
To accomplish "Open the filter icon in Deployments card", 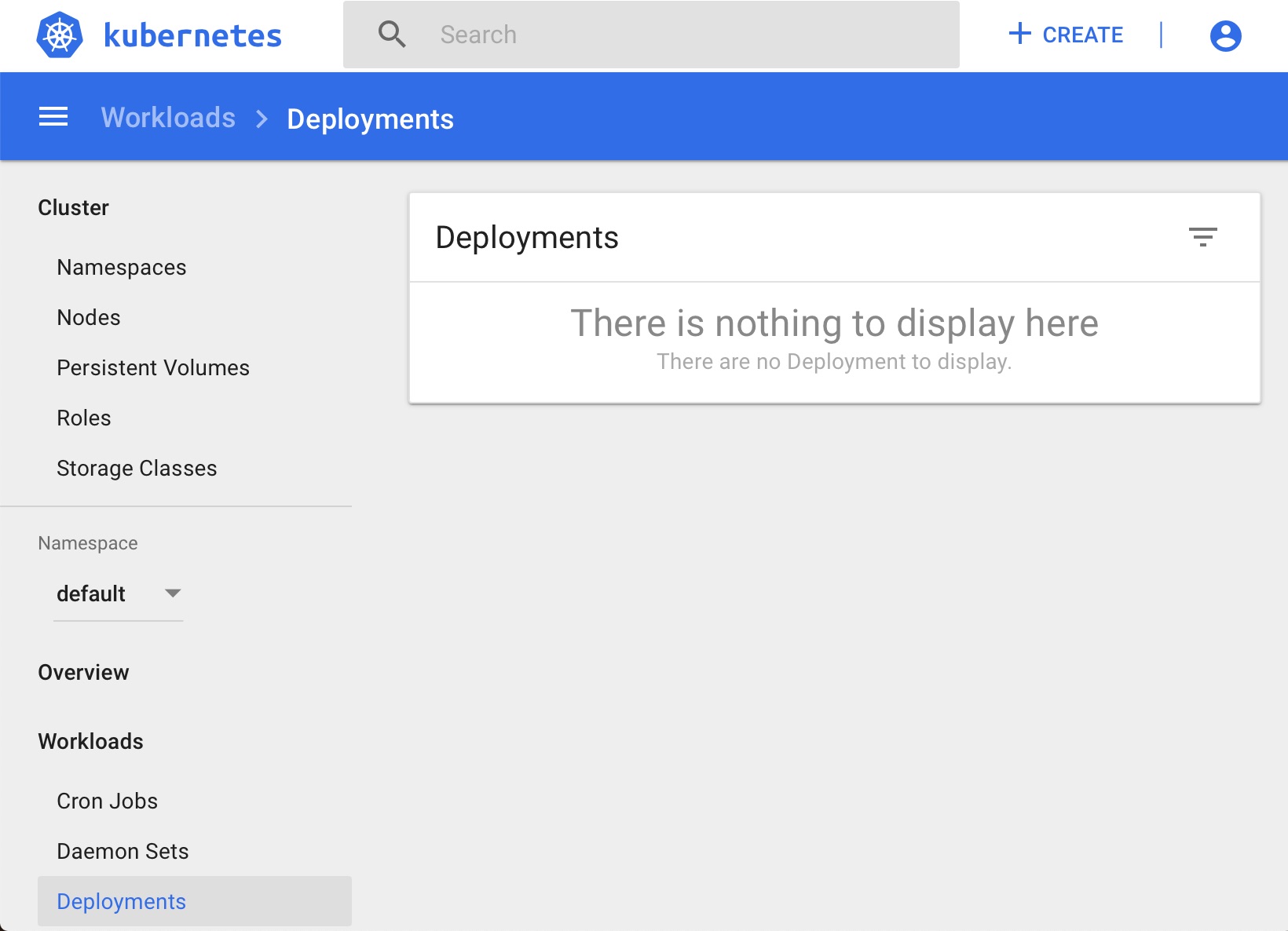I will point(1202,237).
